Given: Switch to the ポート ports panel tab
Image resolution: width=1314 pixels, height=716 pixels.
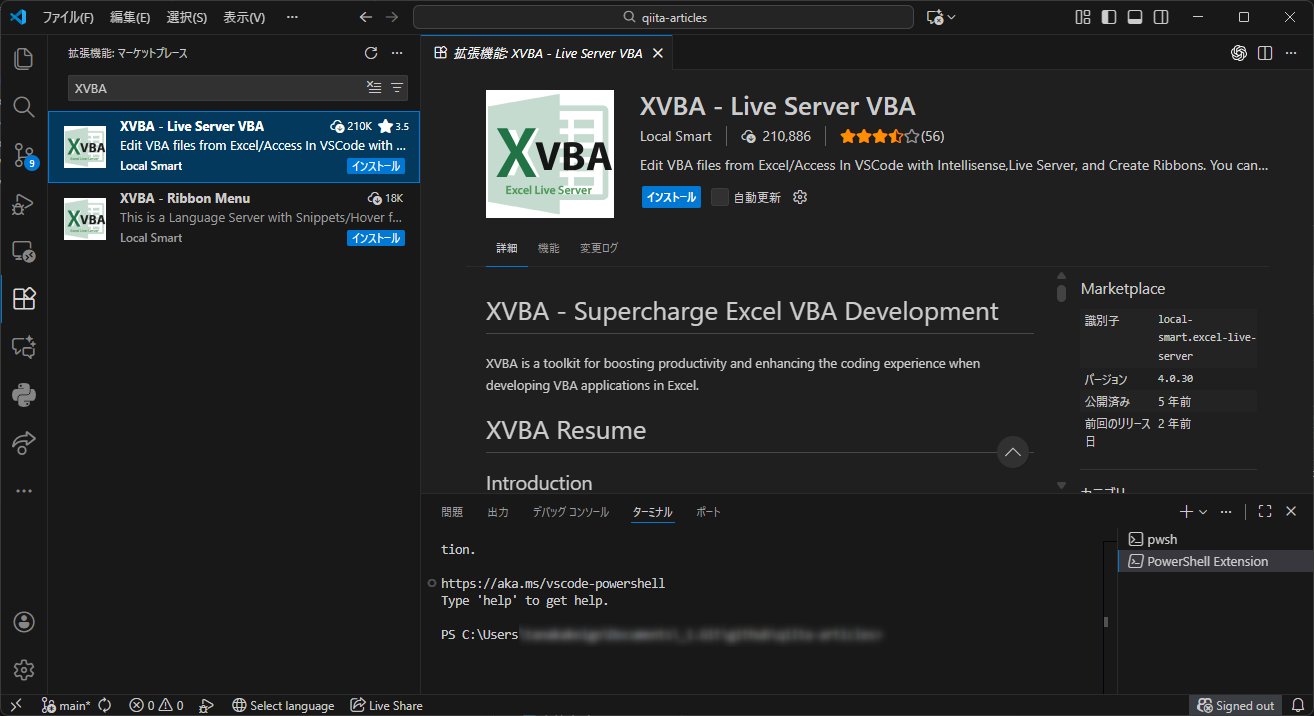Looking at the screenshot, I should click(x=708, y=512).
